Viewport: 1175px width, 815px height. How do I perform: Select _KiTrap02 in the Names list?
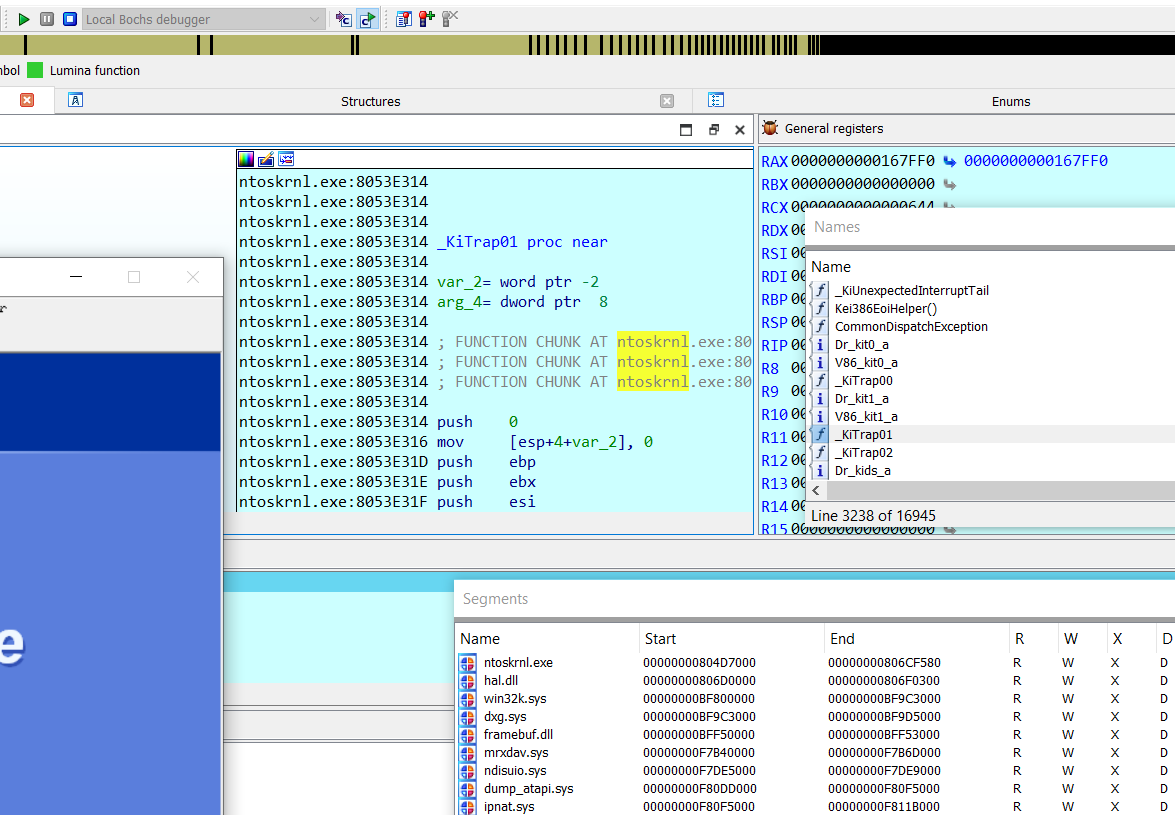[863, 453]
